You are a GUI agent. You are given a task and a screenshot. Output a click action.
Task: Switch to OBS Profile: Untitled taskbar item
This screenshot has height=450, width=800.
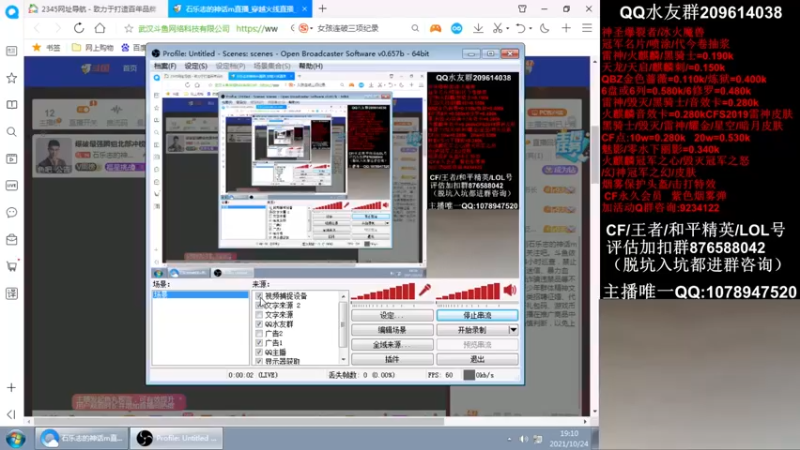pos(176,438)
